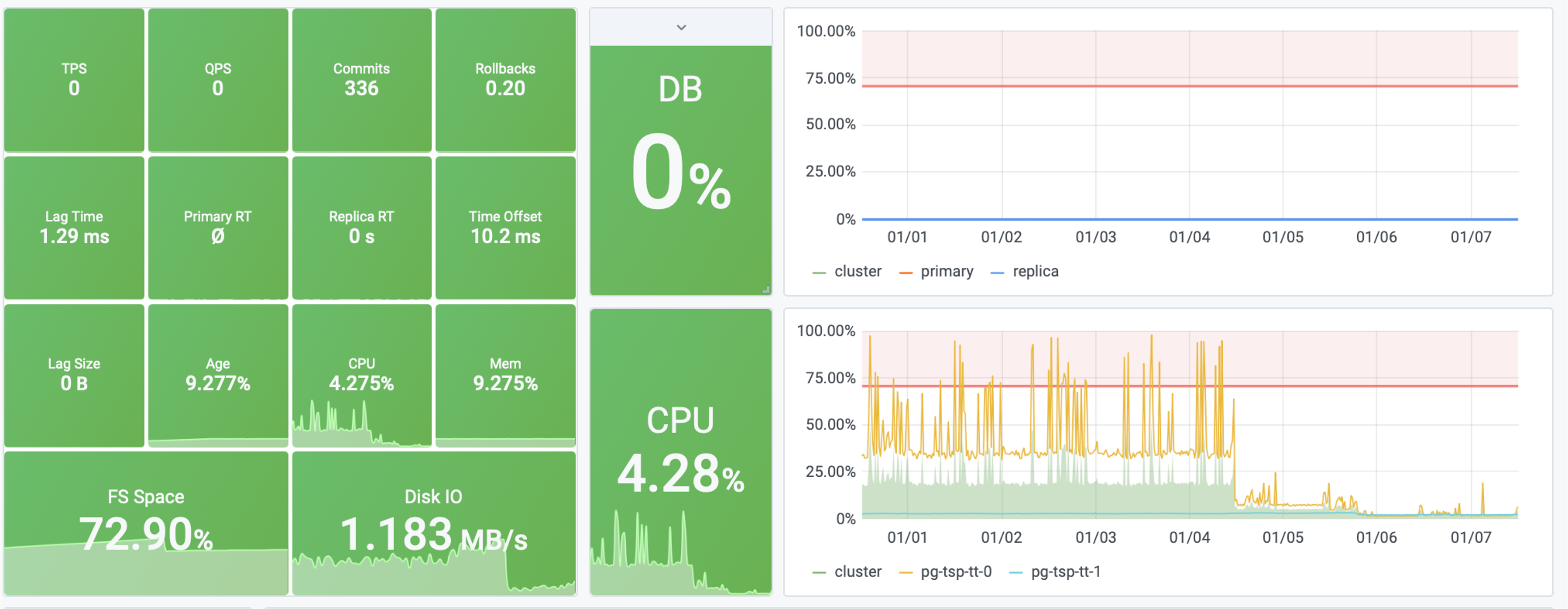Click the FS Space panel
The width and height of the screenshot is (1568, 609).
click(146, 523)
